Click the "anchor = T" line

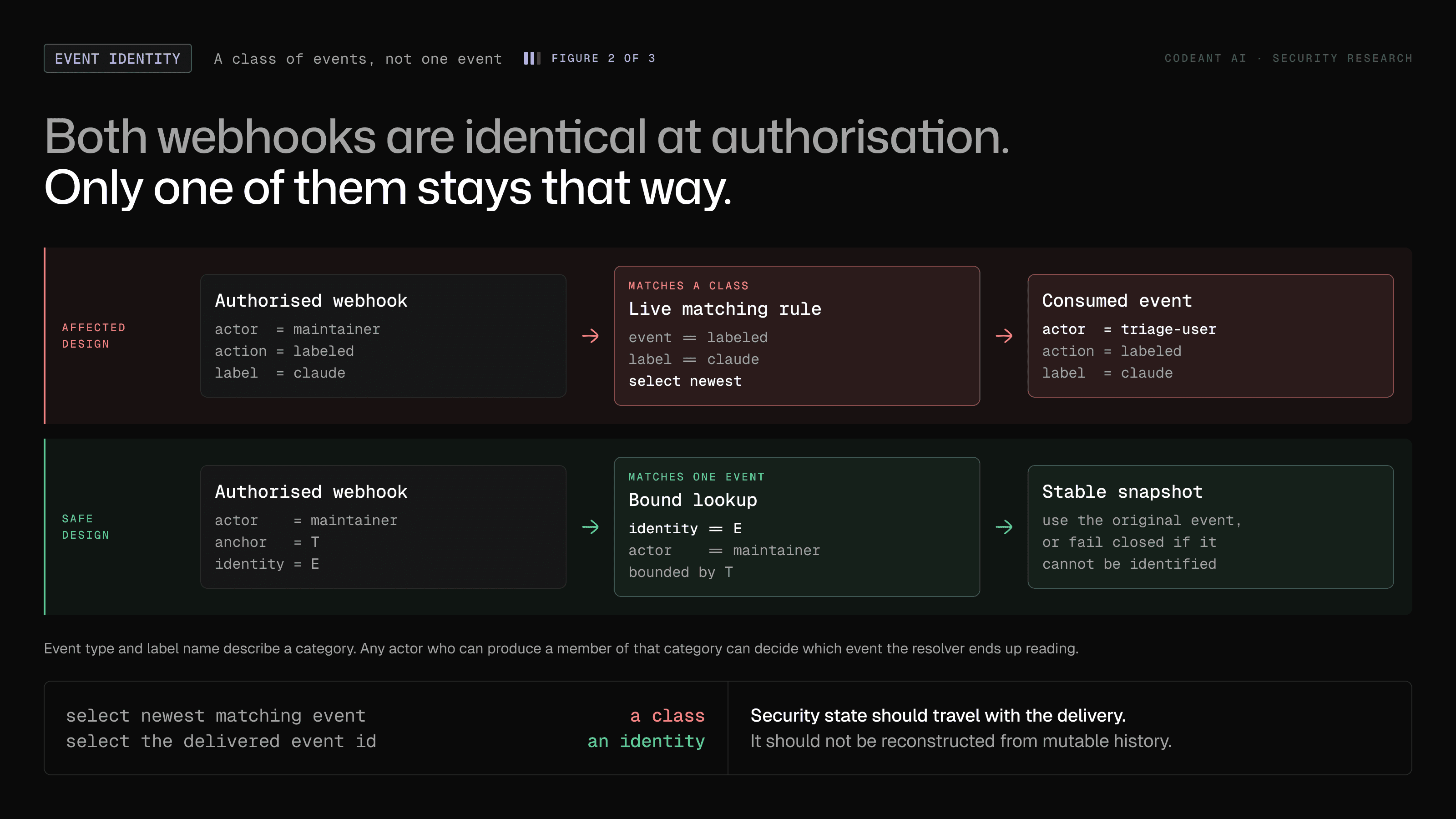267,542
